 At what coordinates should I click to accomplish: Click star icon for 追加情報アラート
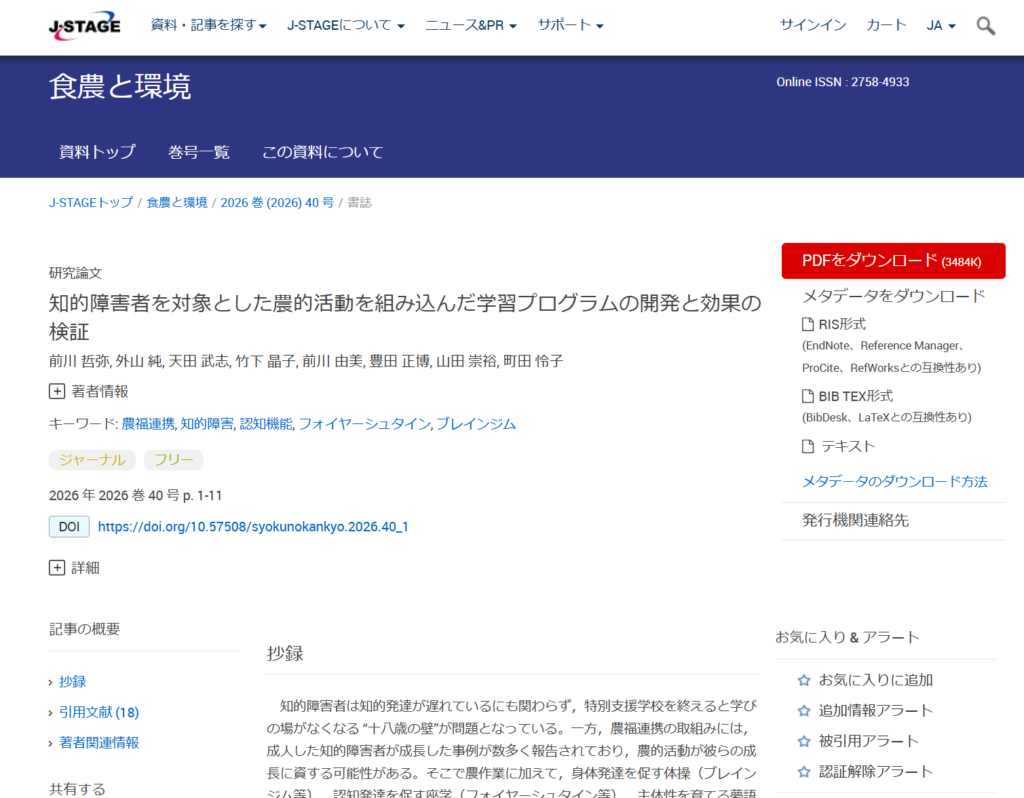point(804,710)
